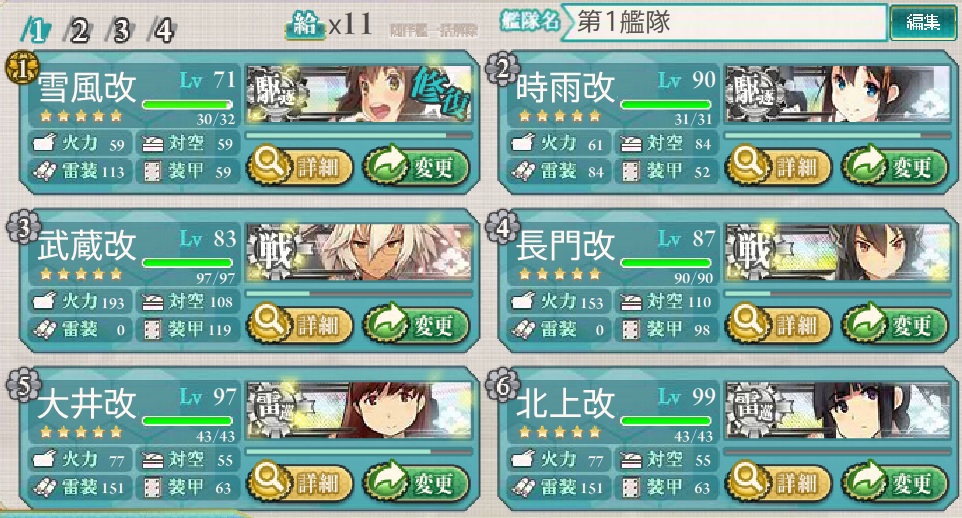
Task: Click 随伴艦一括解除 remove escorts button
Action: coord(434,29)
